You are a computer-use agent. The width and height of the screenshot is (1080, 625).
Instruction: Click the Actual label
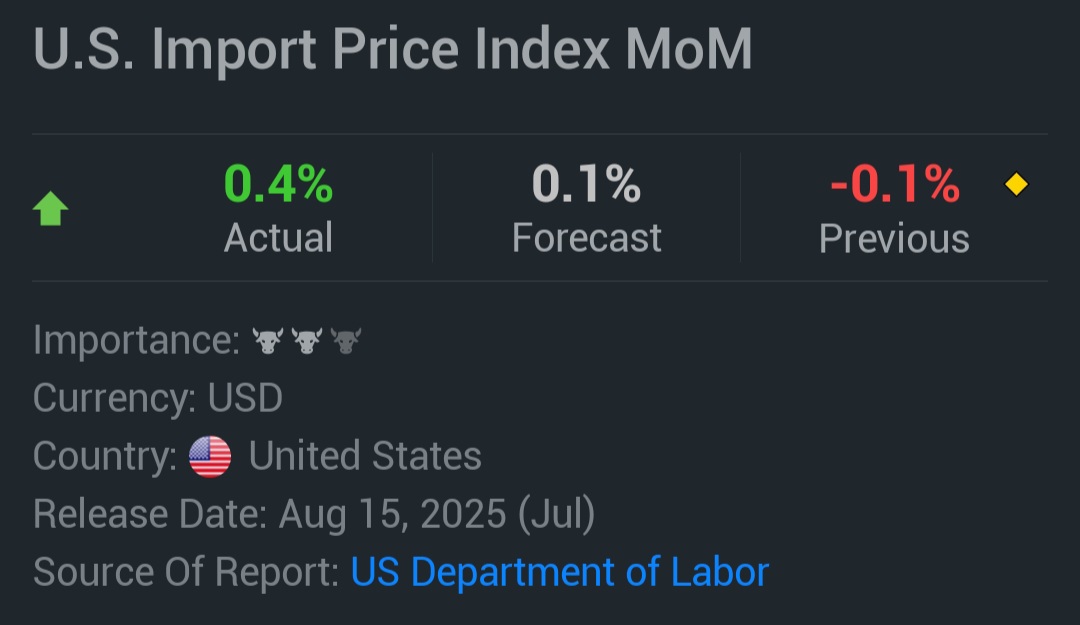point(278,238)
